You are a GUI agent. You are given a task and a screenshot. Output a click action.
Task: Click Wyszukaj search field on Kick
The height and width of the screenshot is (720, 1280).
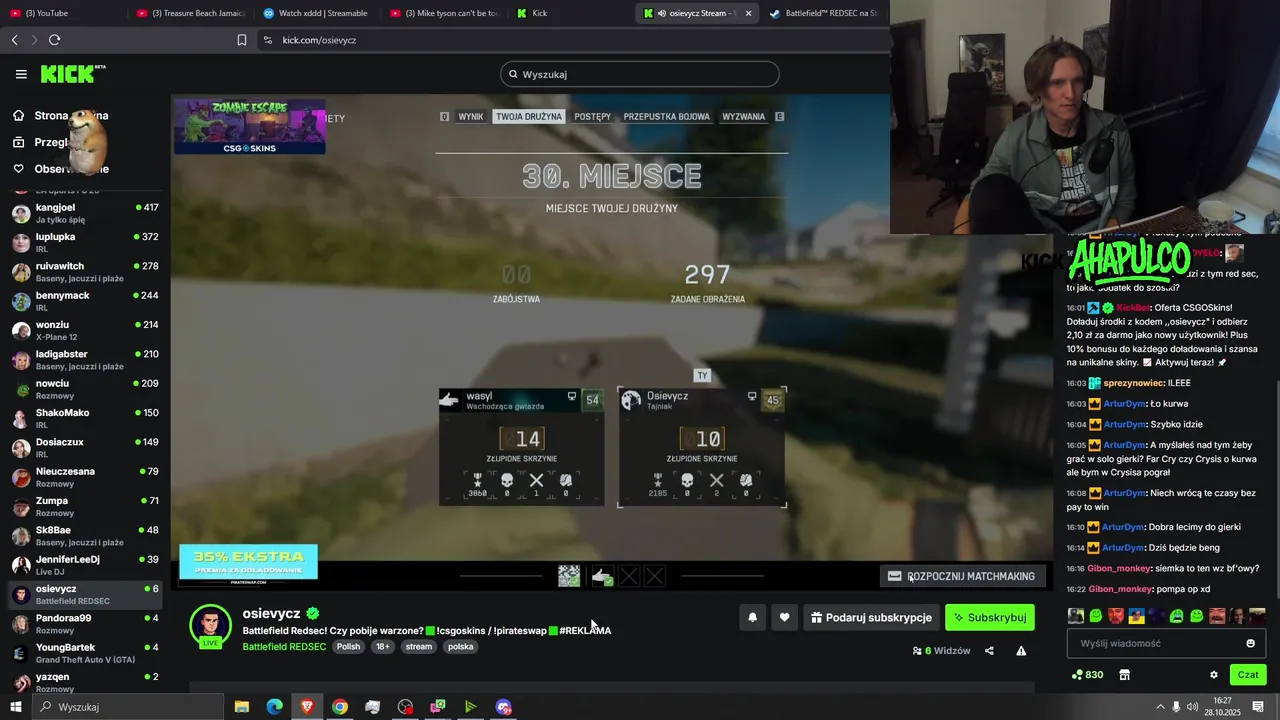click(x=640, y=74)
